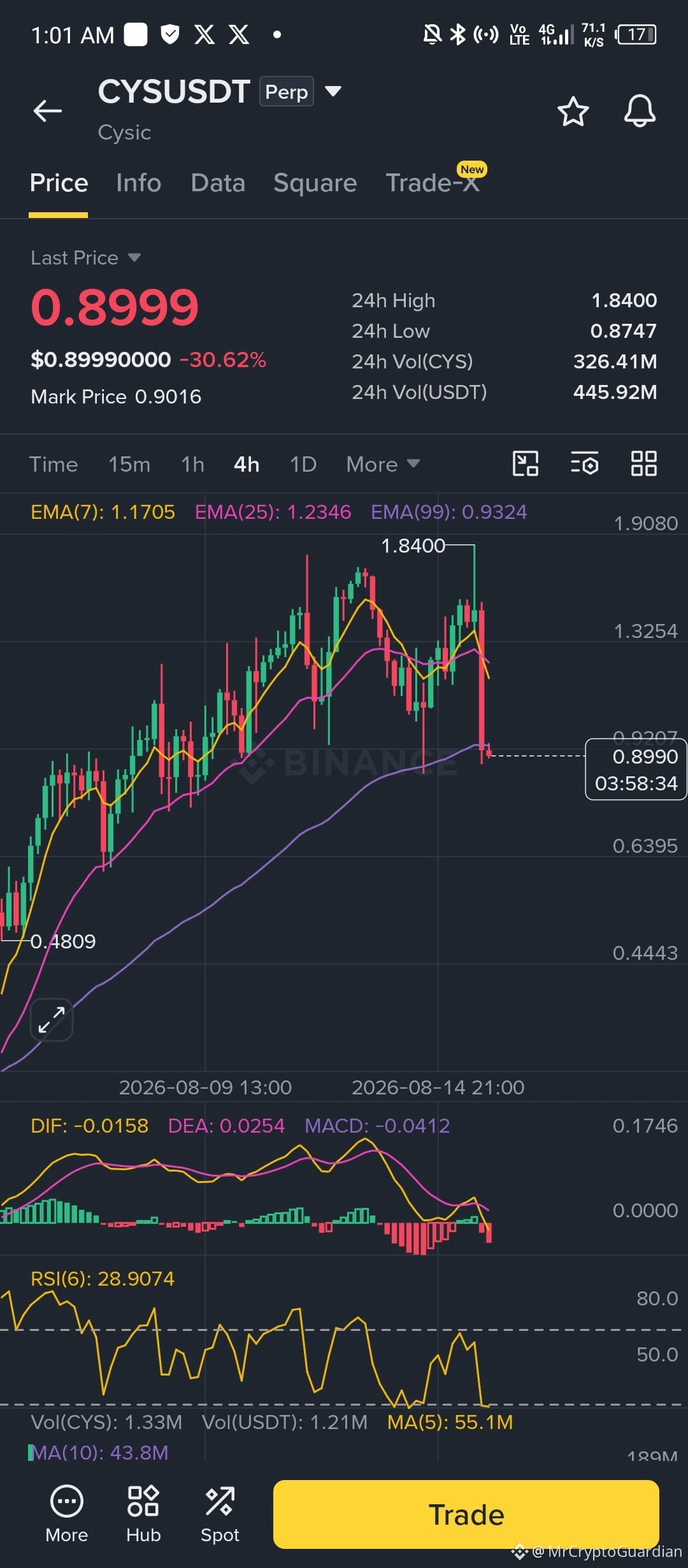Tap the DEA: 0.0254 label
The height and width of the screenshot is (1568, 688).
pyautogui.click(x=226, y=1126)
